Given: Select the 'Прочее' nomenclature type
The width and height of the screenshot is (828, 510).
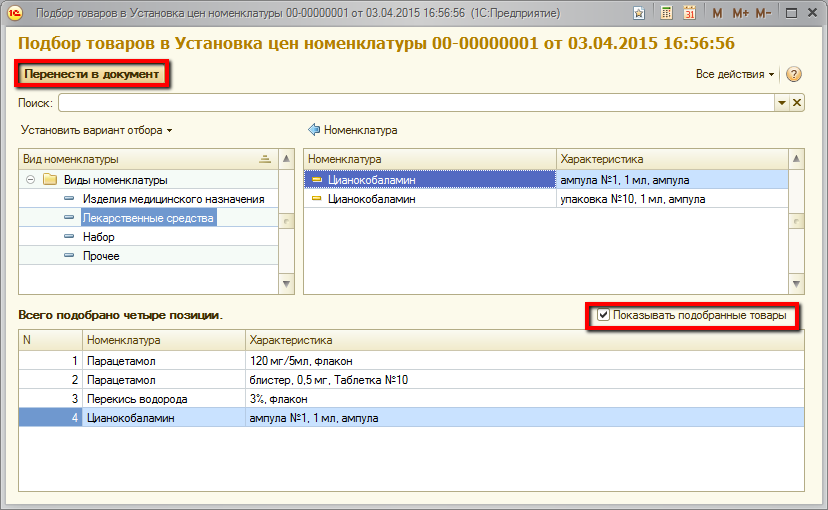Looking at the screenshot, I should (101, 256).
